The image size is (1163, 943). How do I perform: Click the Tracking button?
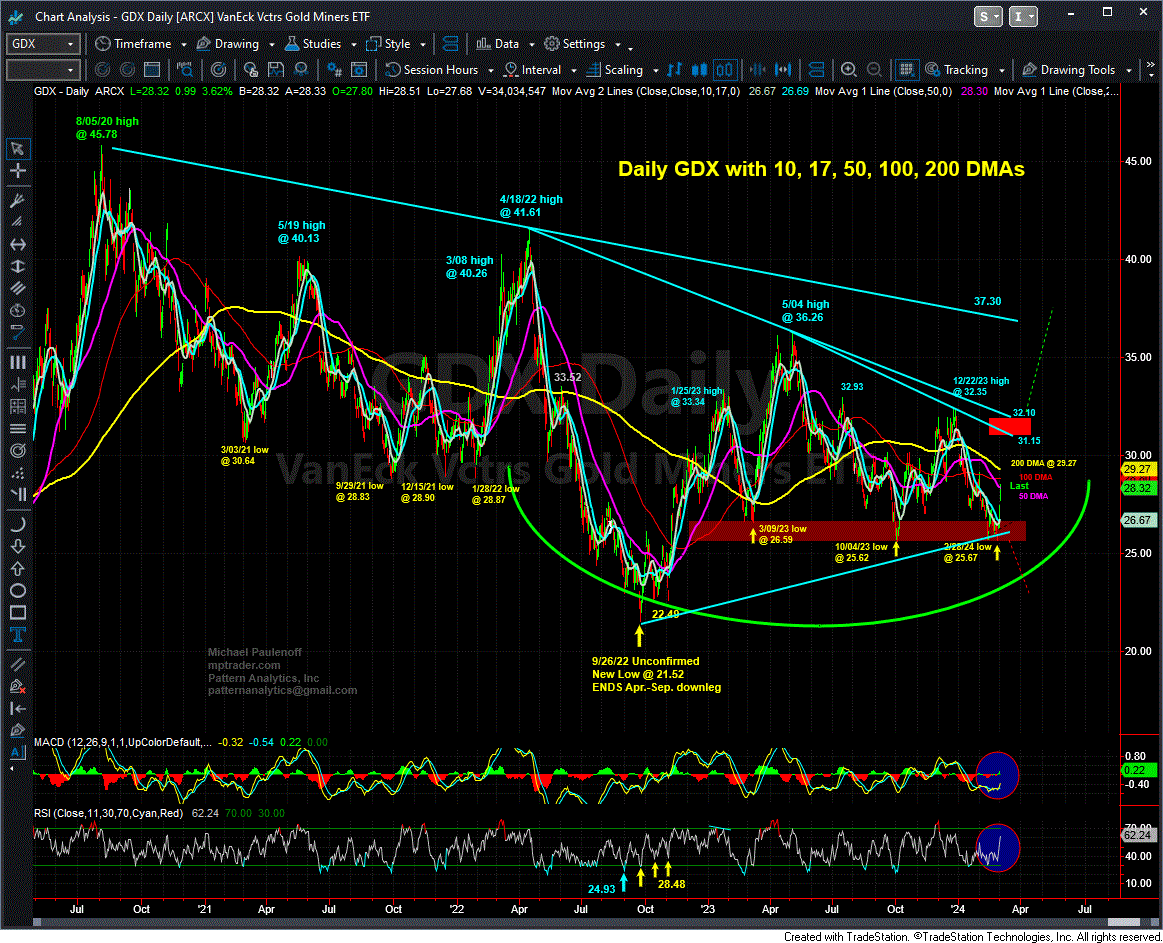(957, 70)
